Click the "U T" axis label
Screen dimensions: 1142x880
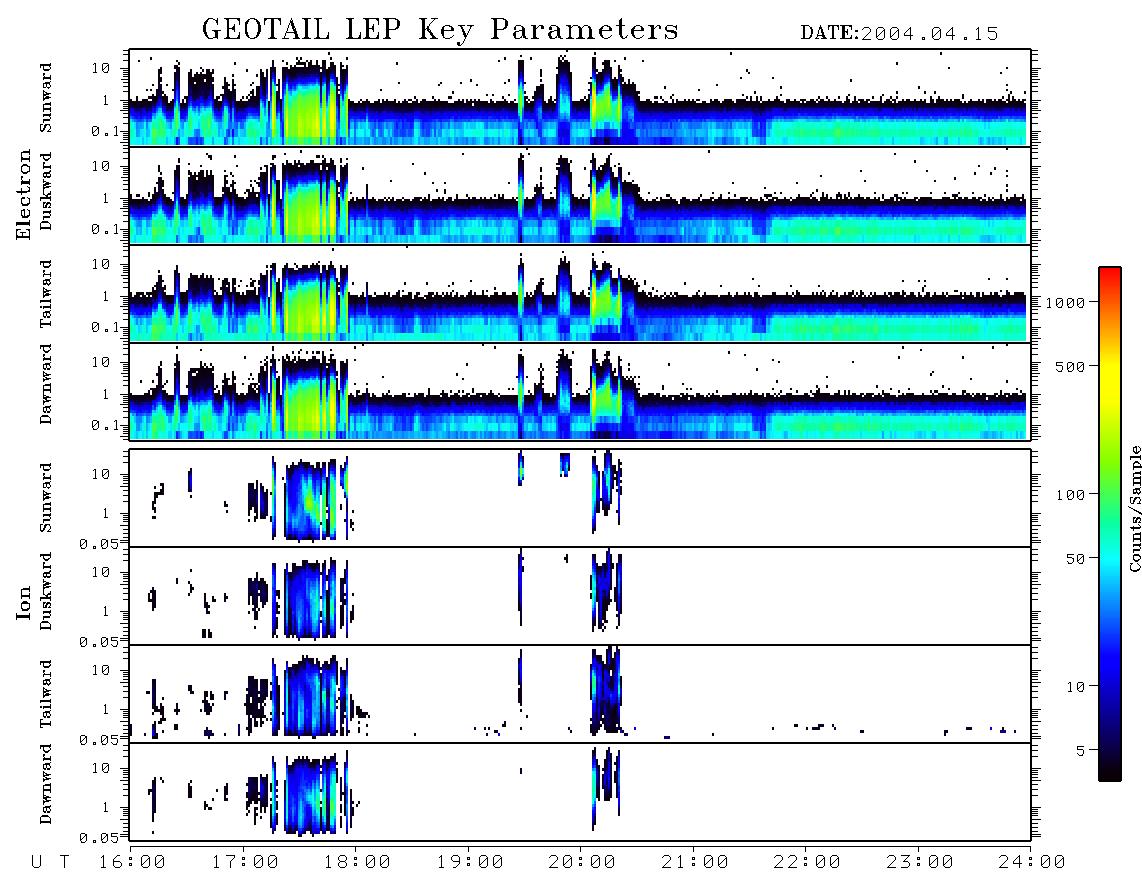50,863
